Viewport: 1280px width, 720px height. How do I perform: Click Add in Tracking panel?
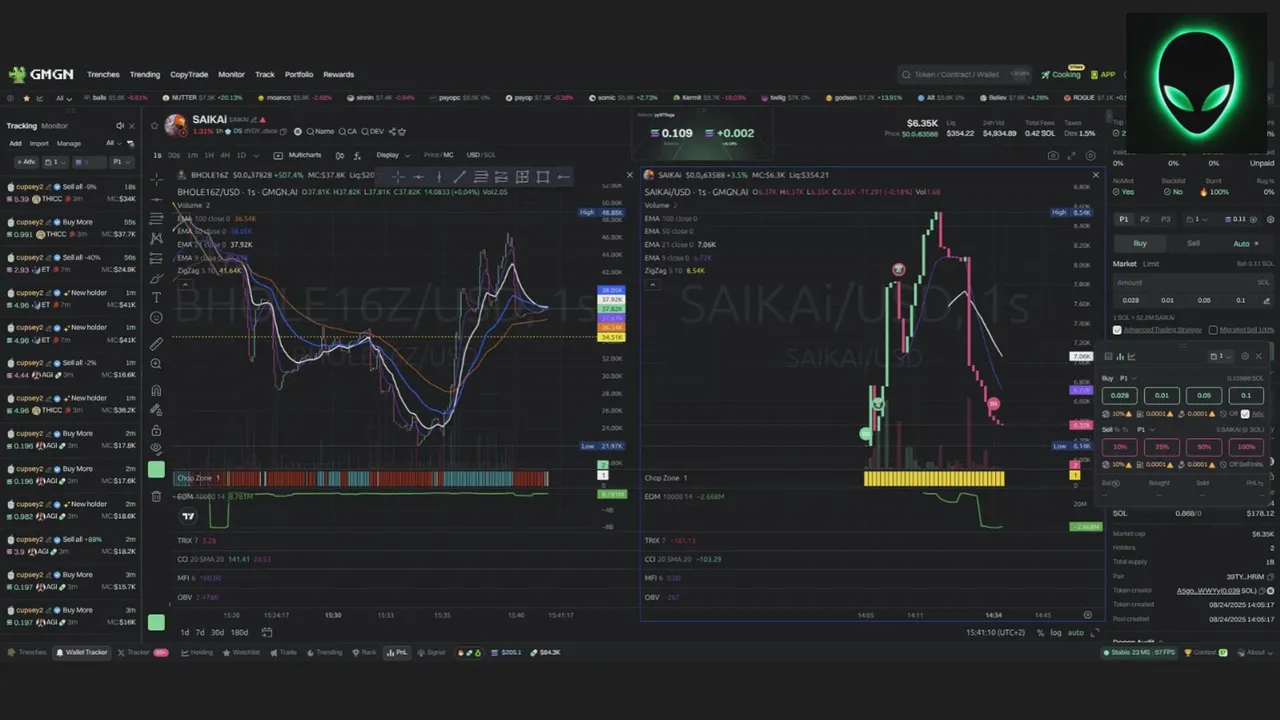[x=15, y=143]
